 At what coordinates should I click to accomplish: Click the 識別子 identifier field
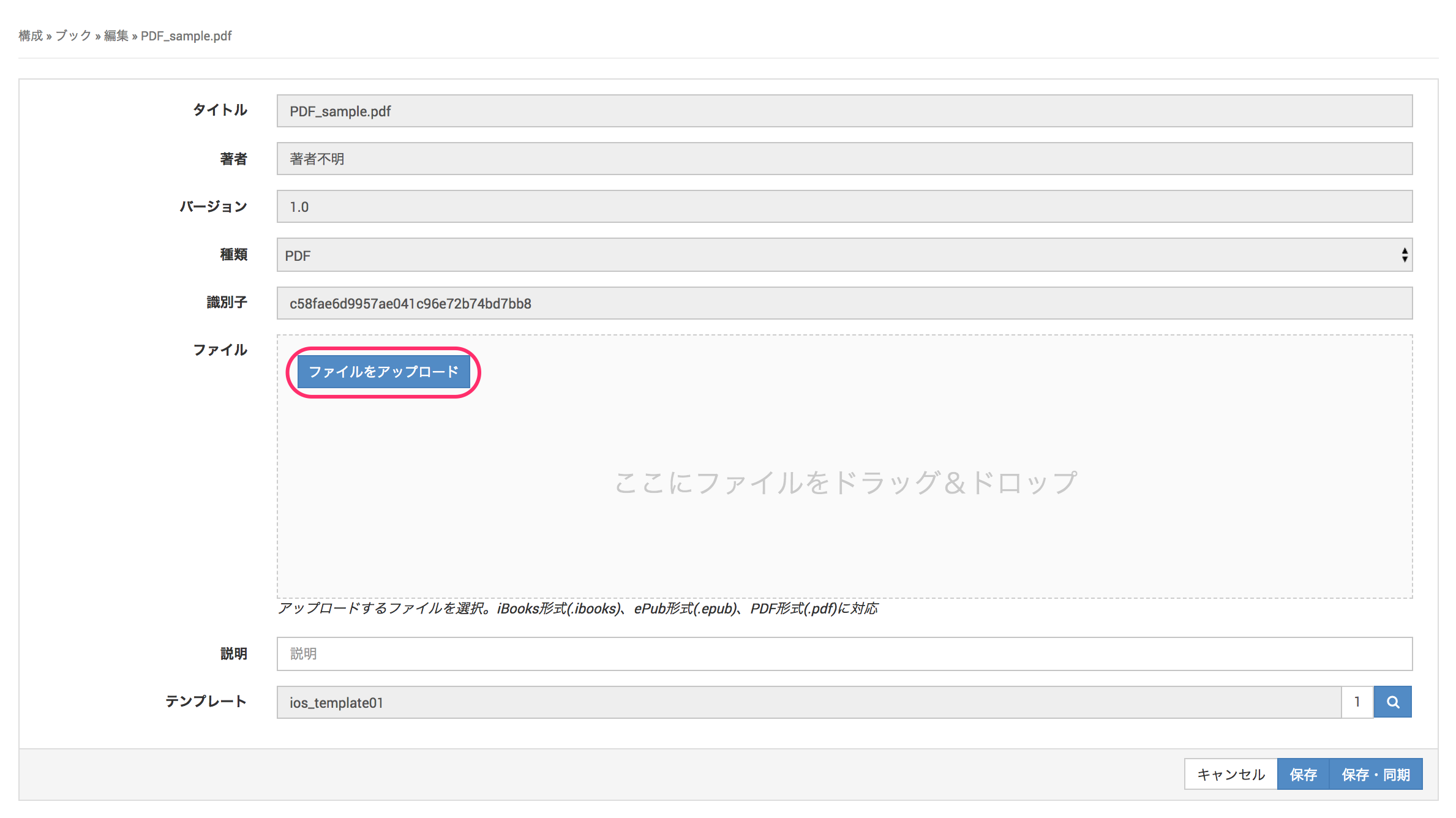844,303
